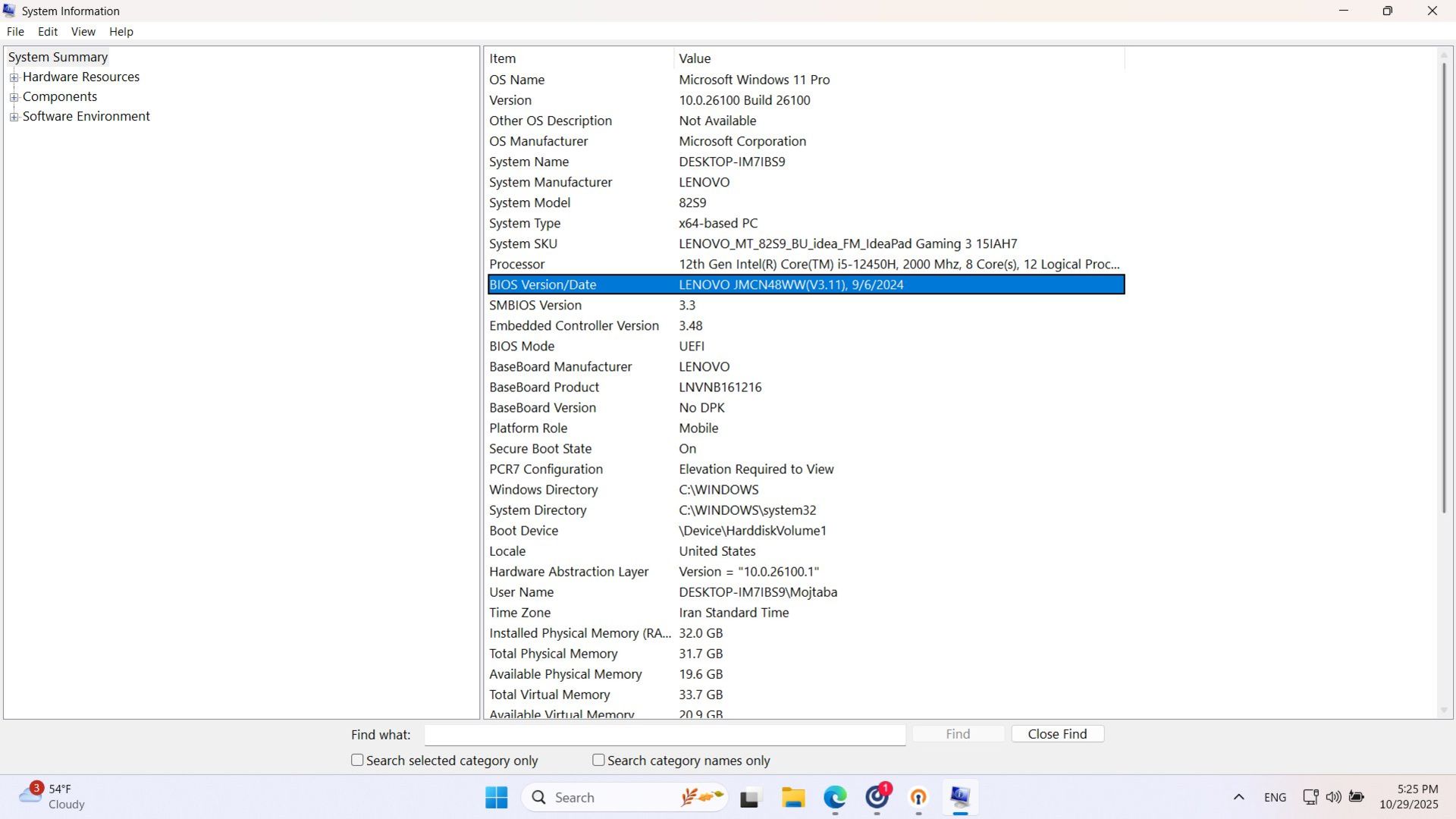Screen dimensions: 1456x819
Task: Open the View menu
Action: click(x=83, y=32)
